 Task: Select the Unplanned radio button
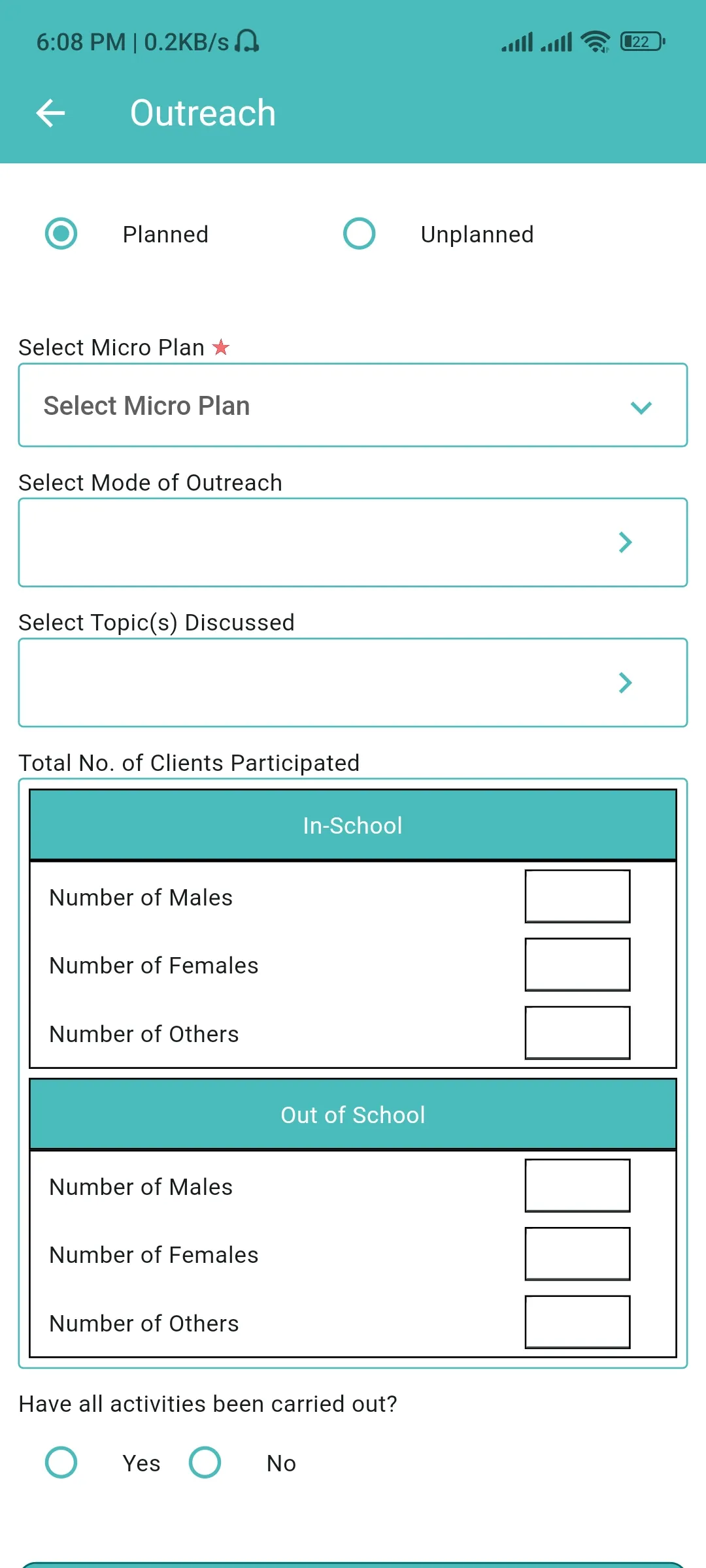coord(360,234)
